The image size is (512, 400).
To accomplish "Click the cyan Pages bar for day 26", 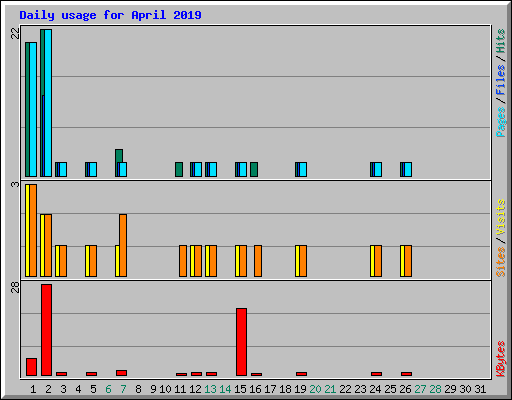I will pos(408,169).
